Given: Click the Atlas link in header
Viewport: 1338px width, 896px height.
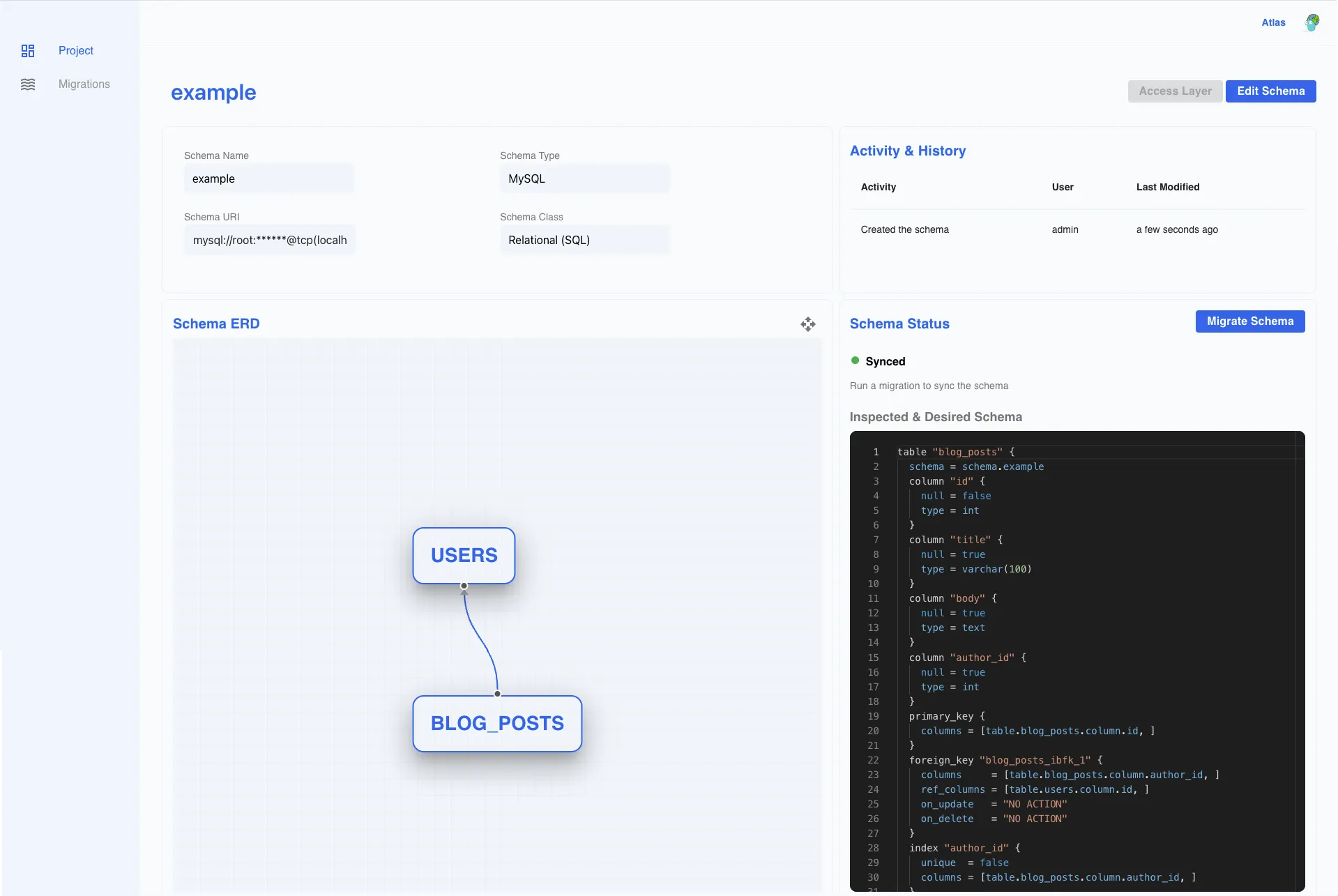Looking at the screenshot, I should pos(1273,22).
